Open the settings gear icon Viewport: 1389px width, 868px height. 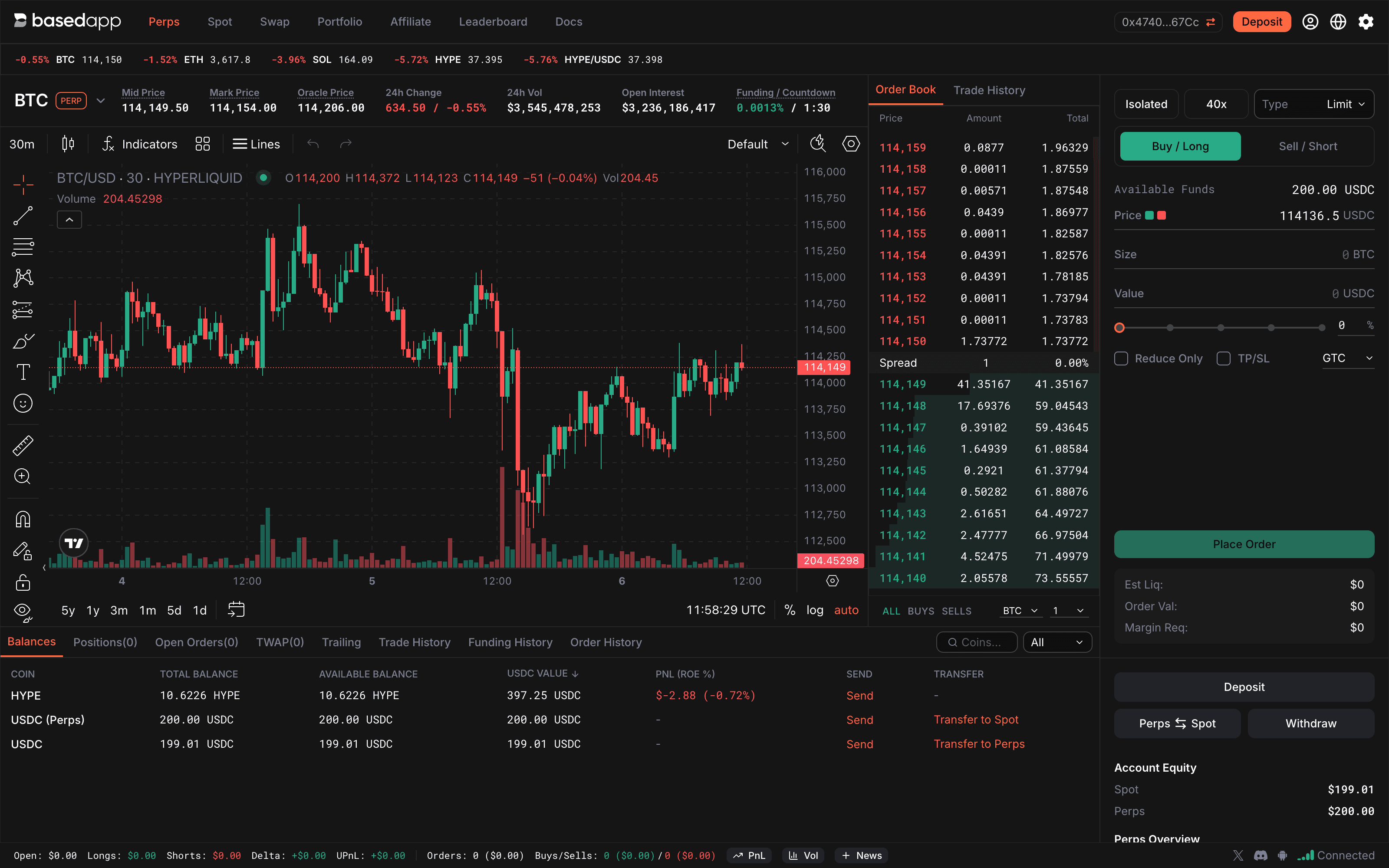pos(1366,22)
